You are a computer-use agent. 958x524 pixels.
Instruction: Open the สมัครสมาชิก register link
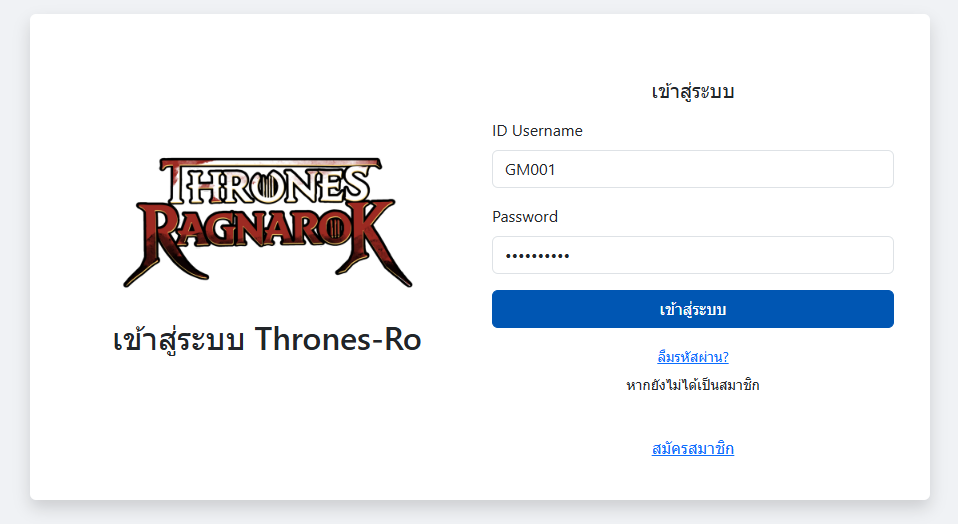tap(692, 449)
